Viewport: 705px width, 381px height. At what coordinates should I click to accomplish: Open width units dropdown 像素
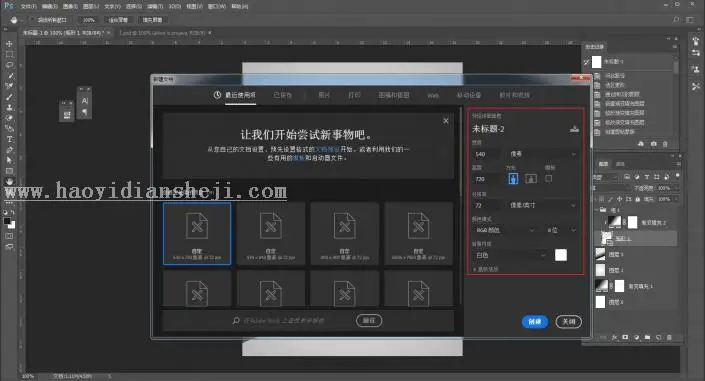(x=542, y=154)
